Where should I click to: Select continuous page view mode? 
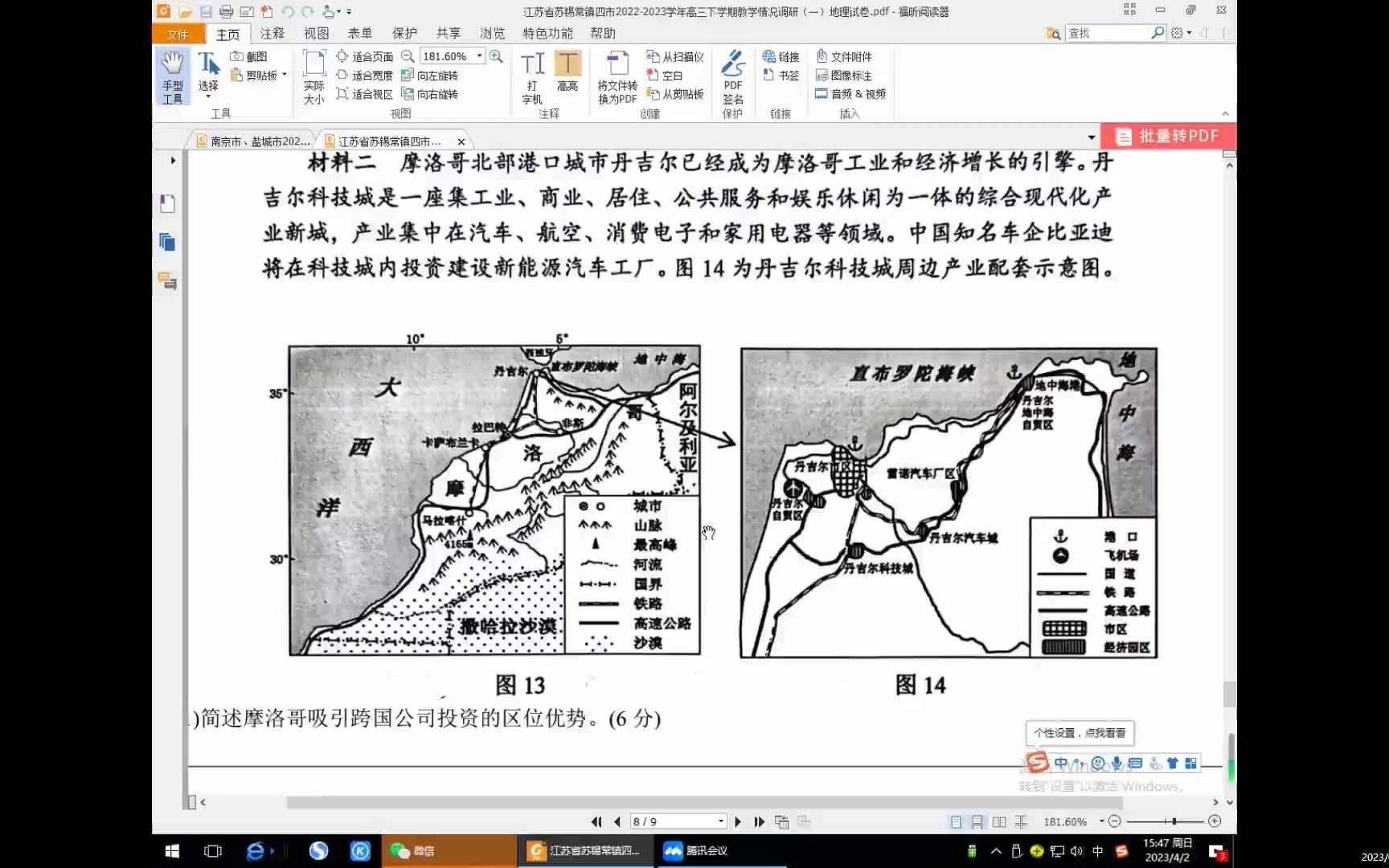977,821
